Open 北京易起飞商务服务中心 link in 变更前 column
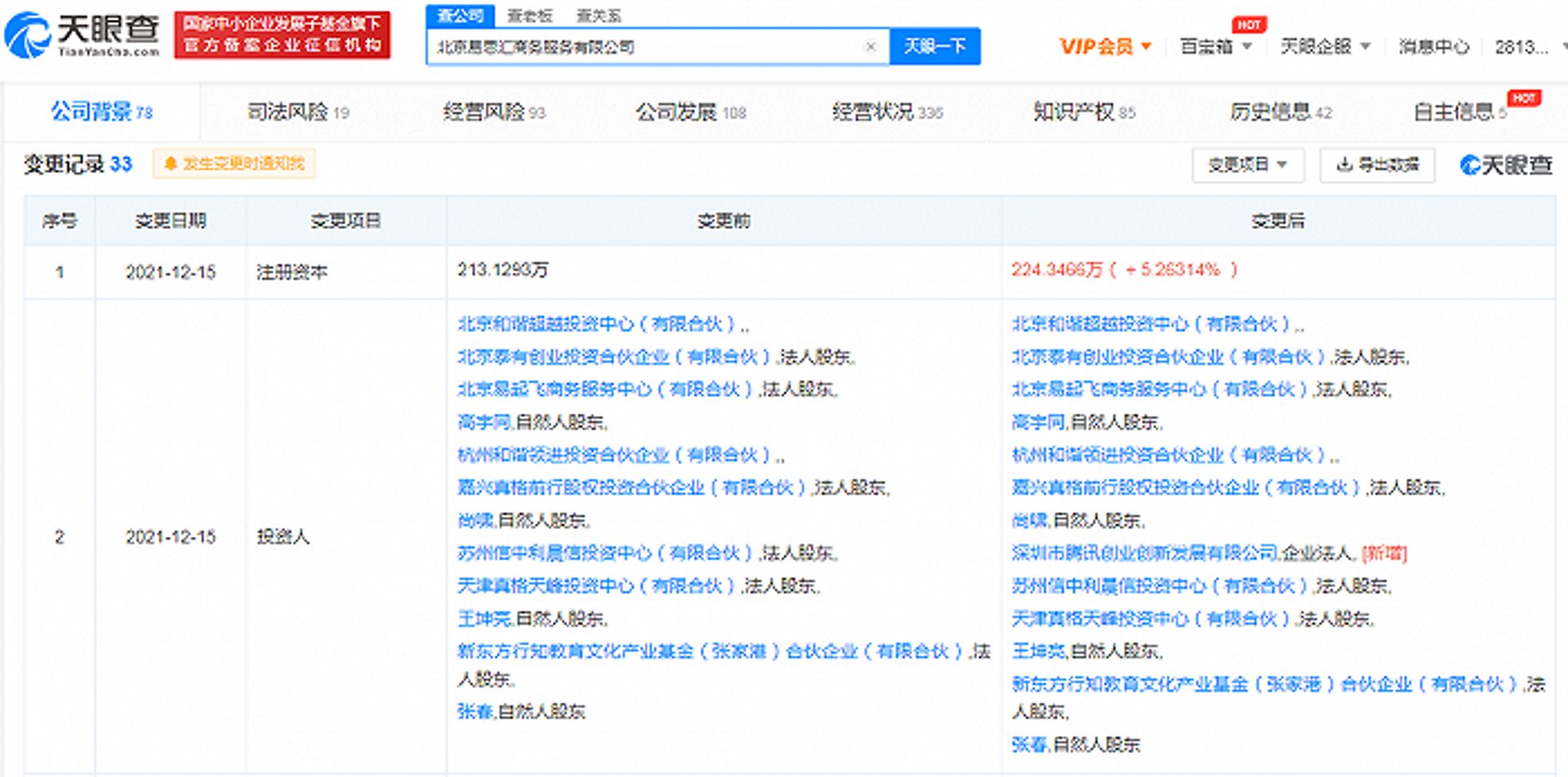Image resolution: width=1568 pixels, height=777 pixels. pos(604,390)
